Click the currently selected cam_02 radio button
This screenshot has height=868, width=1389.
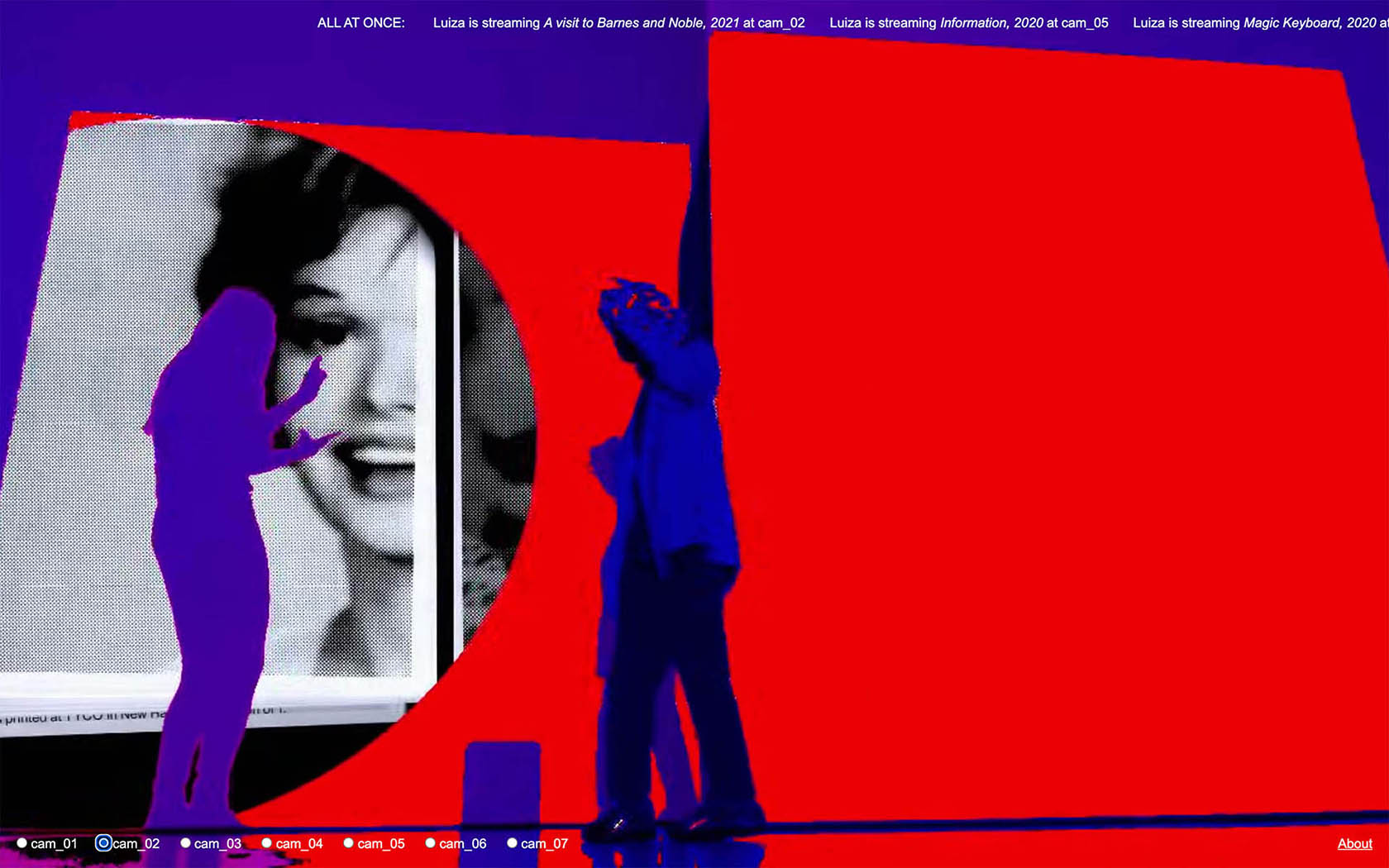pos(103,843)
